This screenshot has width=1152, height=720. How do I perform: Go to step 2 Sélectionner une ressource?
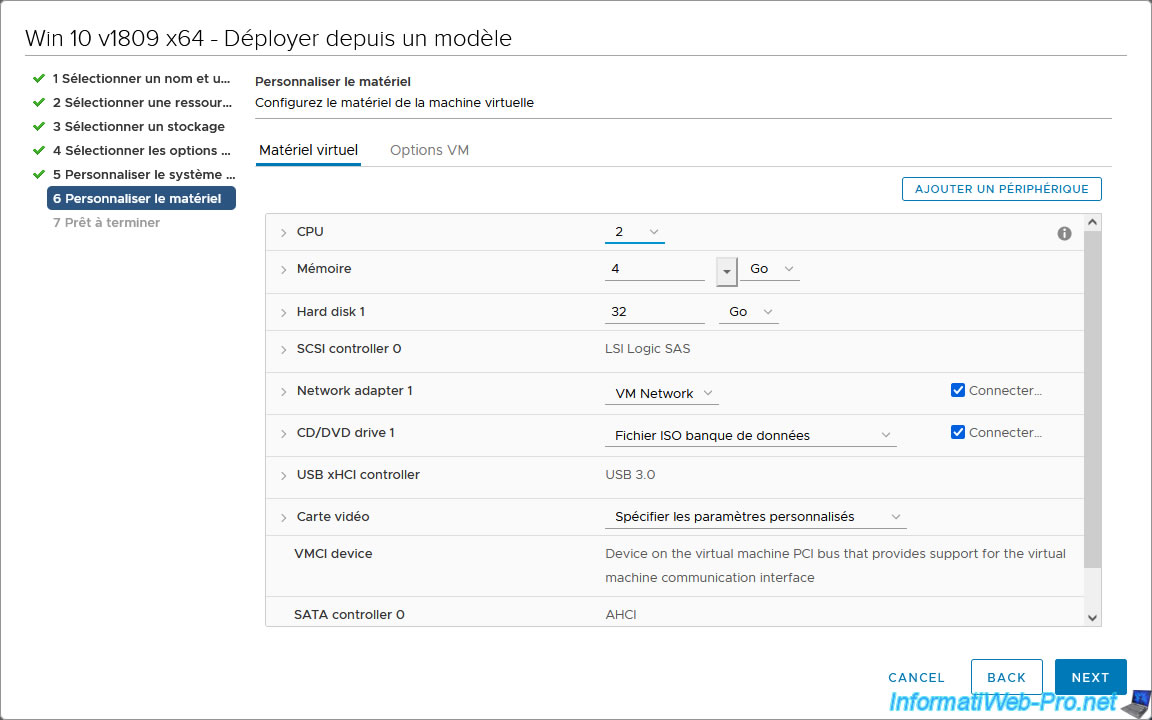click(x=142, y=103)
